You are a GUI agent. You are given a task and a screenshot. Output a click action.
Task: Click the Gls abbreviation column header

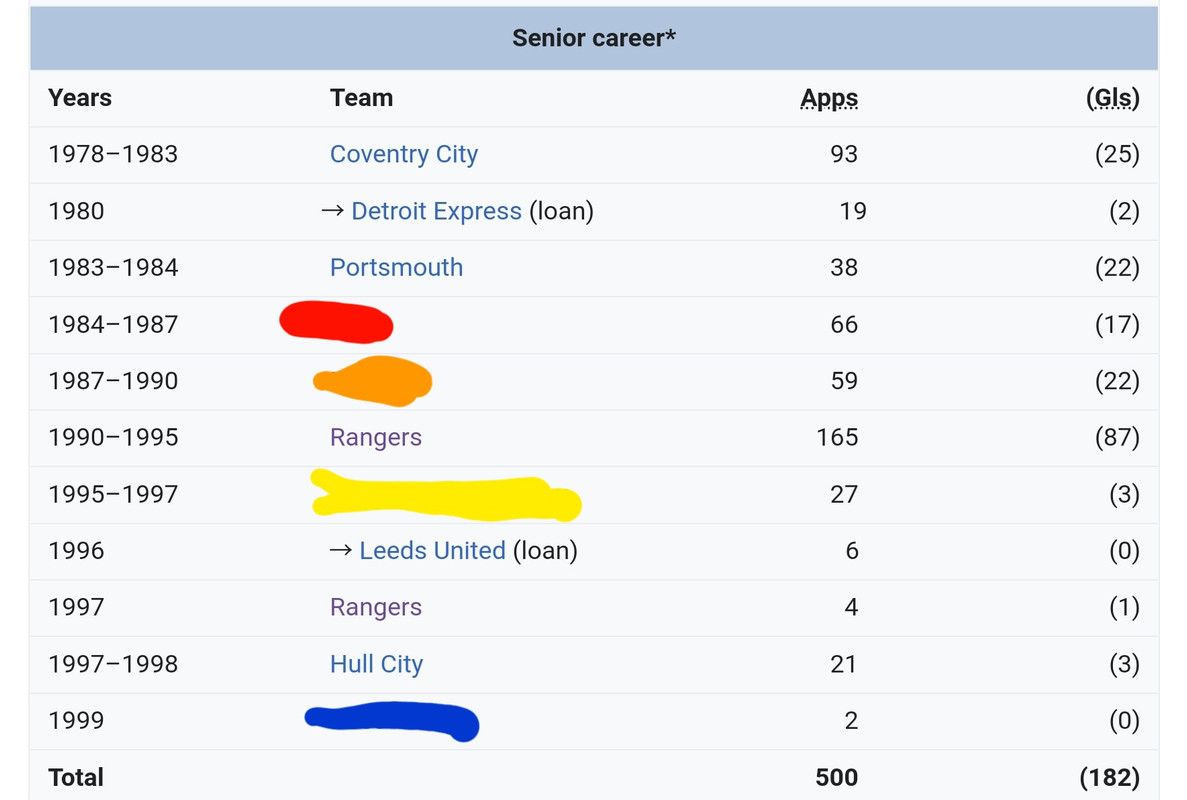[x=1112, y=98]
